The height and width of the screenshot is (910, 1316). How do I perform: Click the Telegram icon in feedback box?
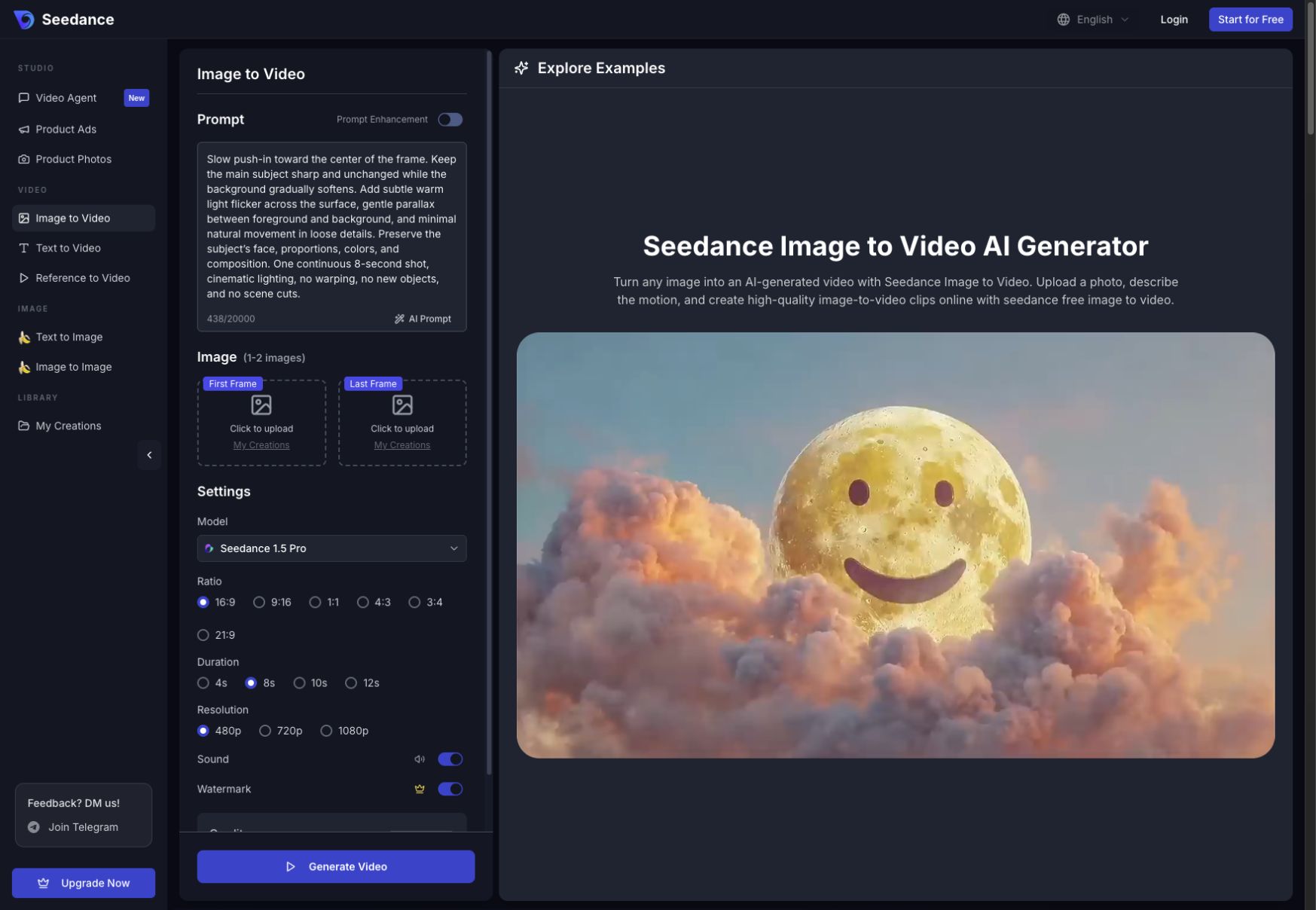[34, 827]
